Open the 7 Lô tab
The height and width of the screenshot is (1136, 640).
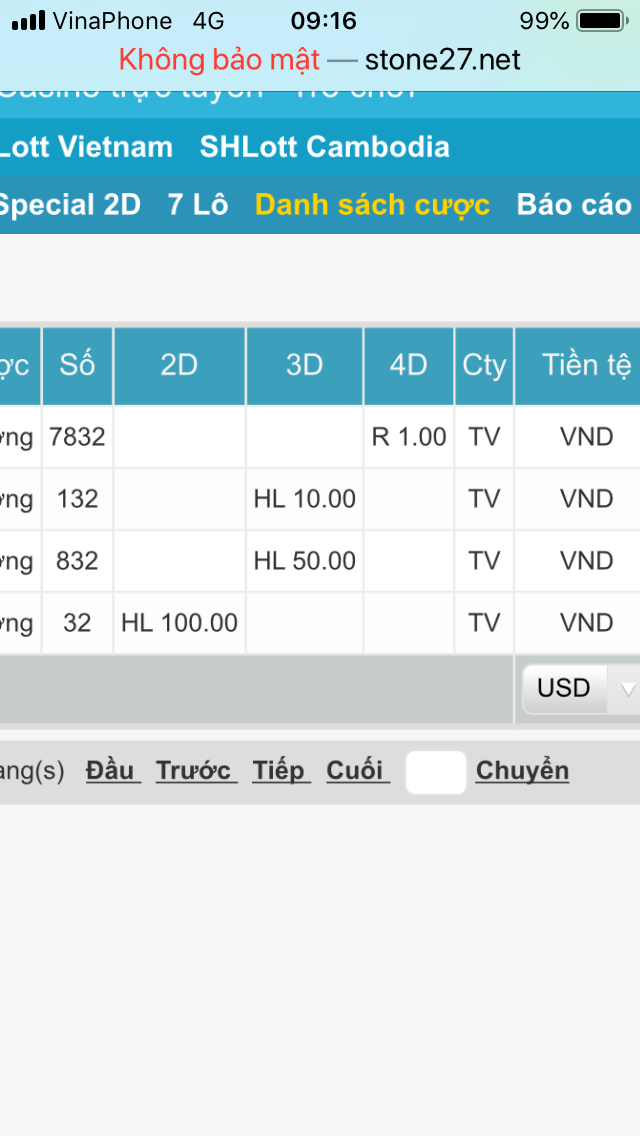pyautogui.click(x=198, y=205)
